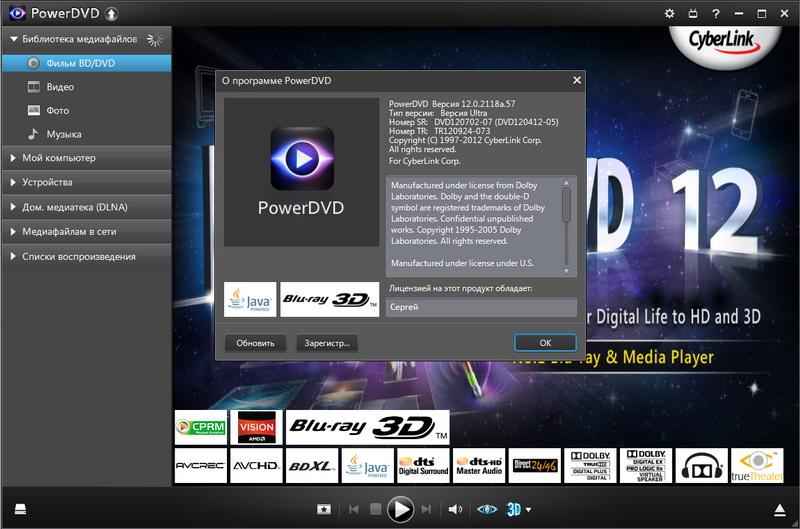Mute audio with the speaker icon
The image size is (800, 529).
coord(455,509)
